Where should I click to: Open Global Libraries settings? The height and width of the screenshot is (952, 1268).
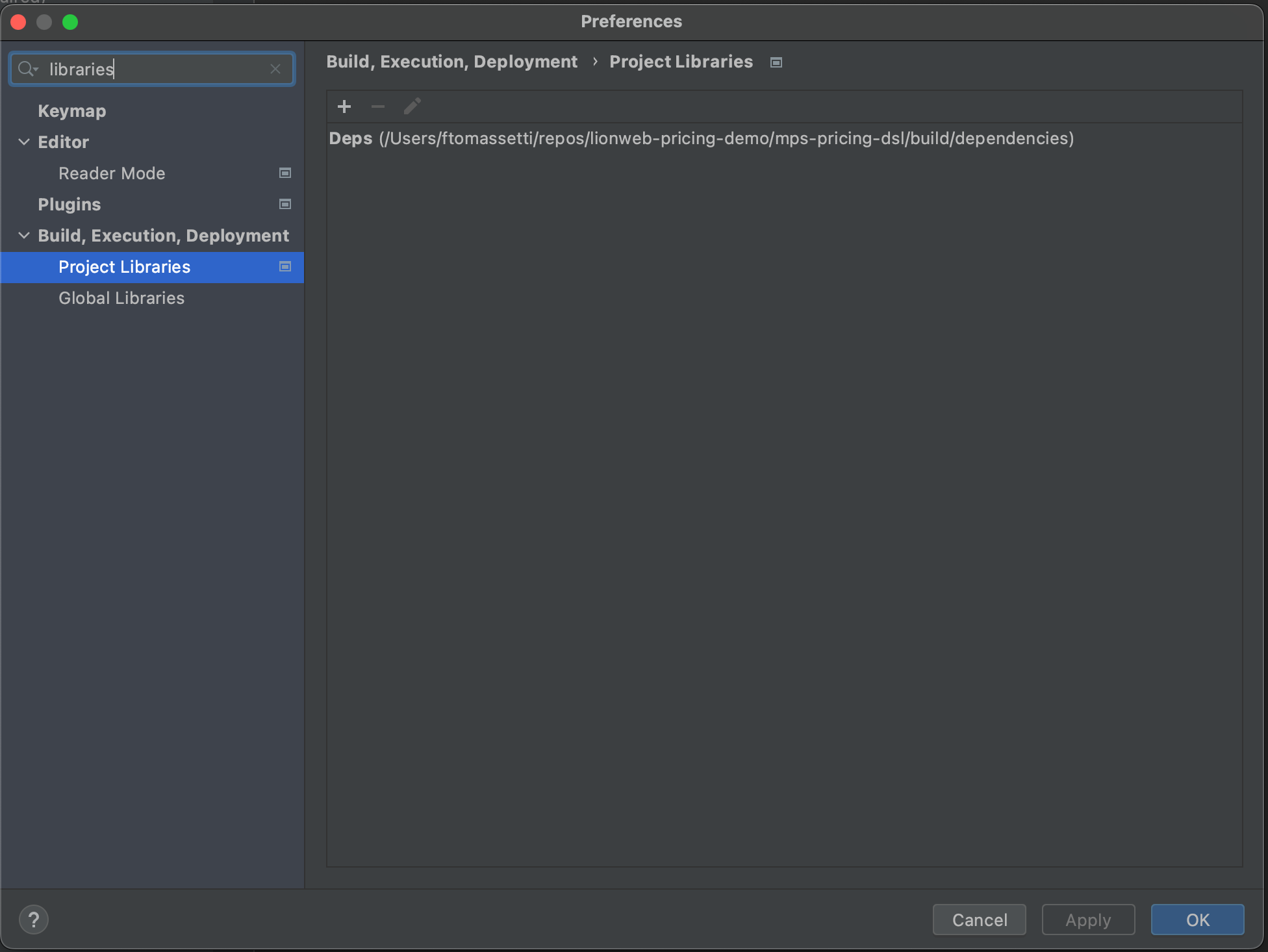click(x=121, y=298)
